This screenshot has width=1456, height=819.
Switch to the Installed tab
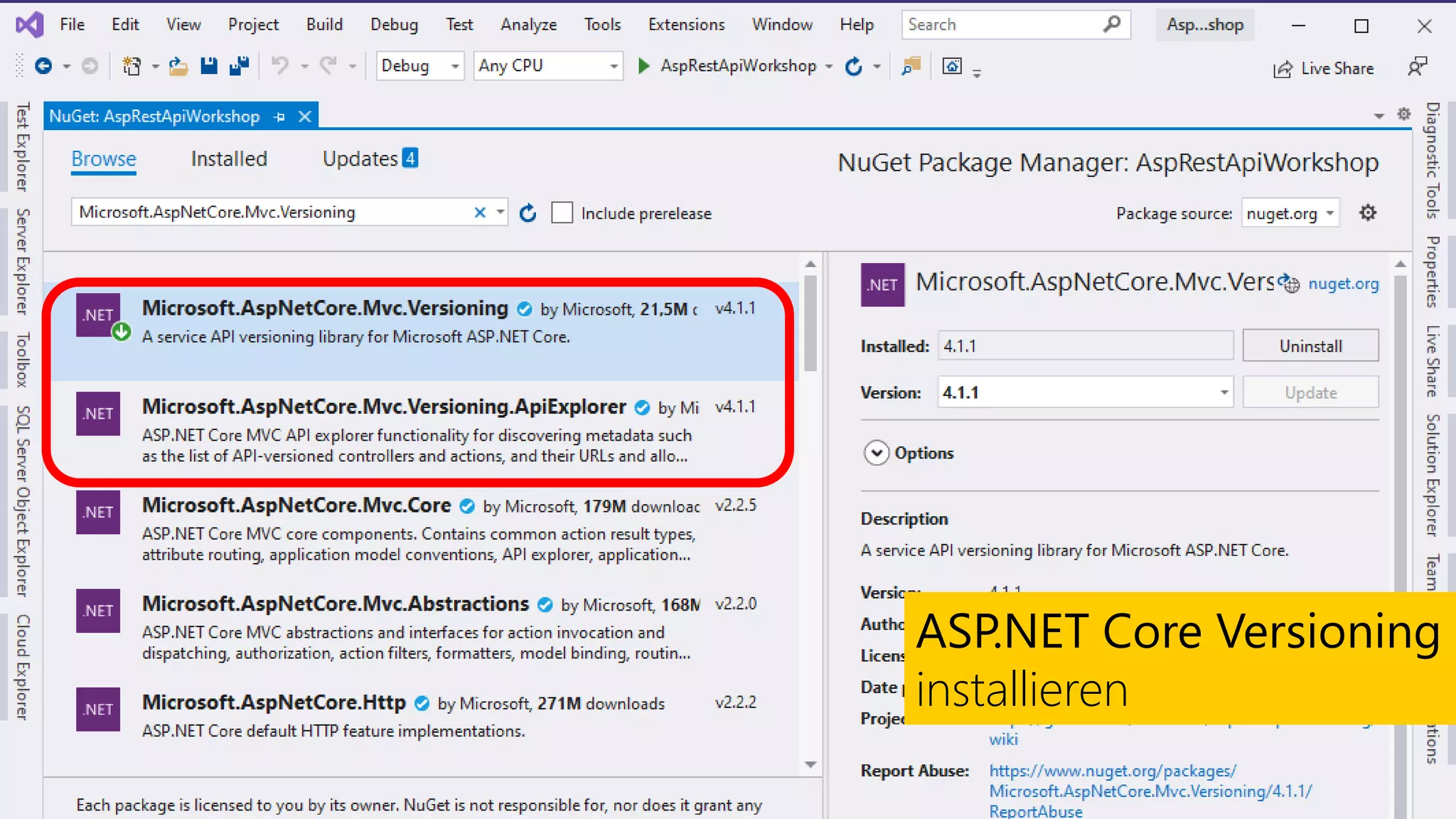(229, 159)
